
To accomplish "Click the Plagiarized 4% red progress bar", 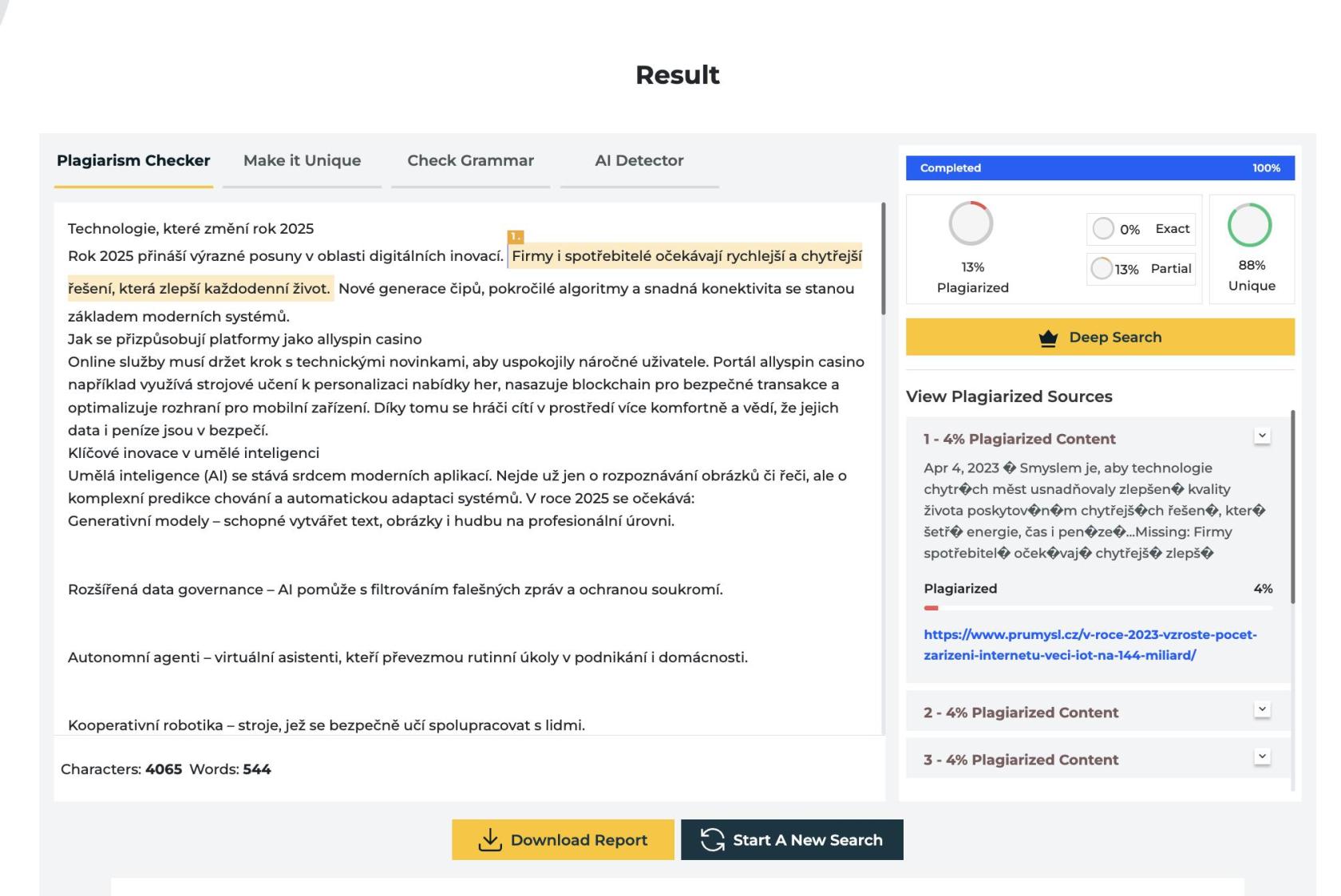I will [1098, 608].
